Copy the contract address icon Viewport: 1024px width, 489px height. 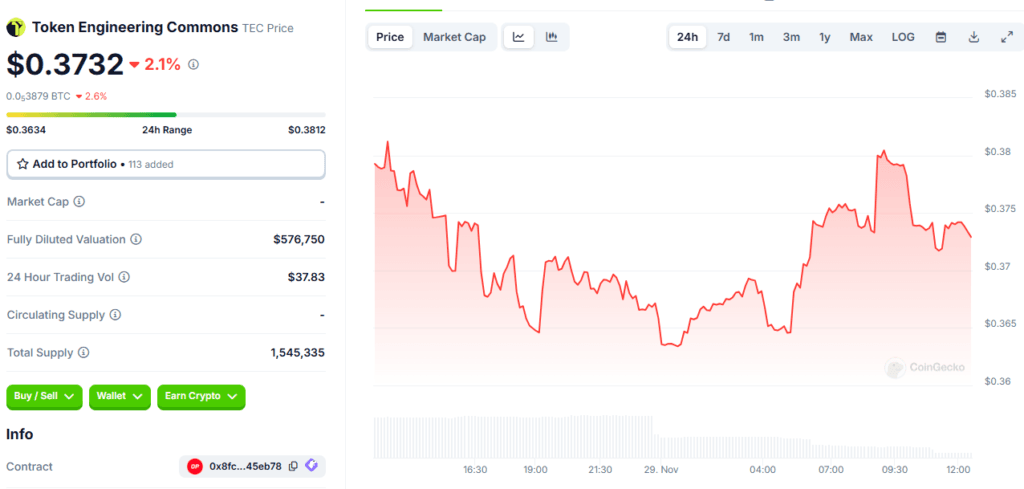click(293, 466)
